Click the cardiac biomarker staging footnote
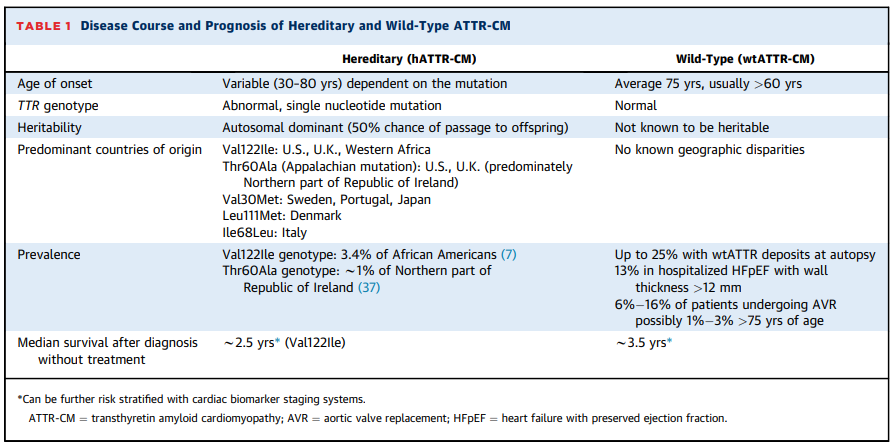Image resolution: width=895 pixels, height=447 pixels. [x=187, y=400]
